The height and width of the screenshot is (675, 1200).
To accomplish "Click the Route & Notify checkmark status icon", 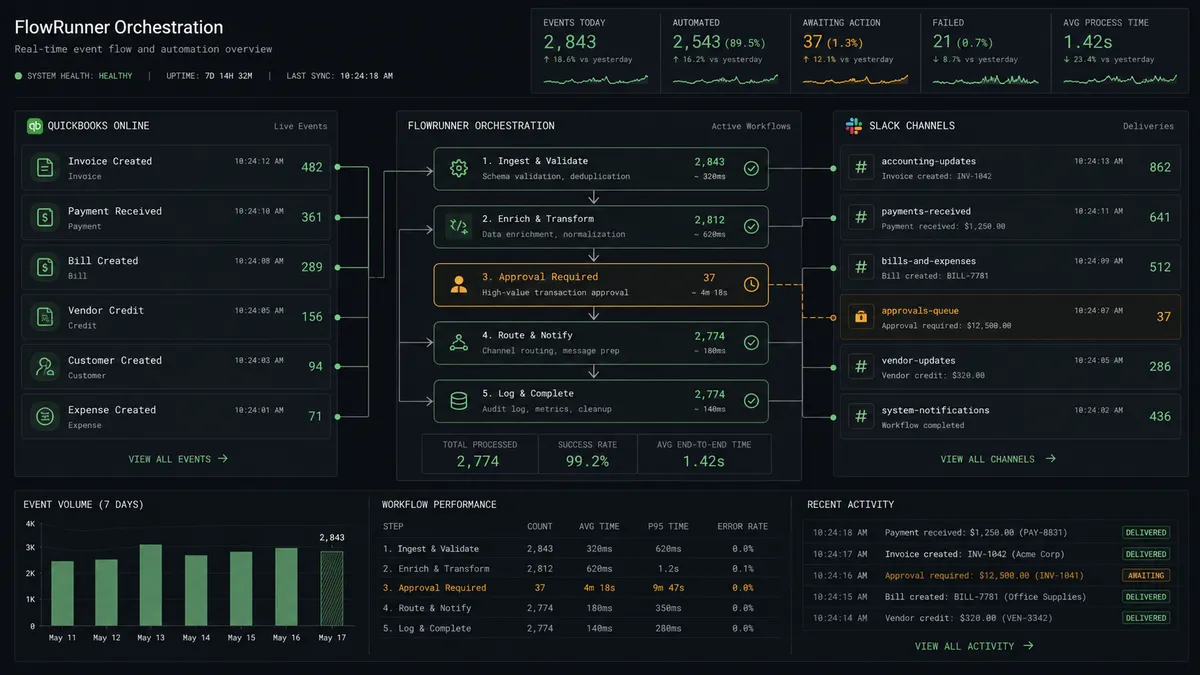I will pos(751,343).
